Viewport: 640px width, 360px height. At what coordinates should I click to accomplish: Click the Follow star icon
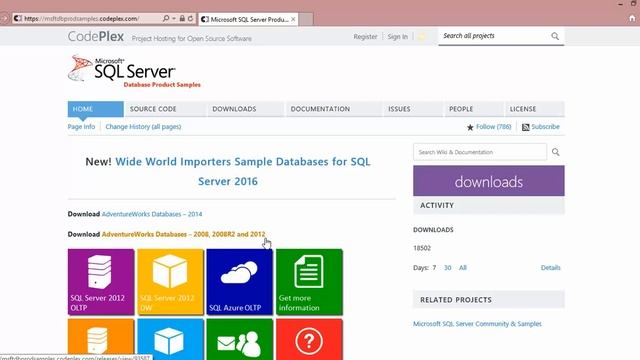(x=470, y=127)
